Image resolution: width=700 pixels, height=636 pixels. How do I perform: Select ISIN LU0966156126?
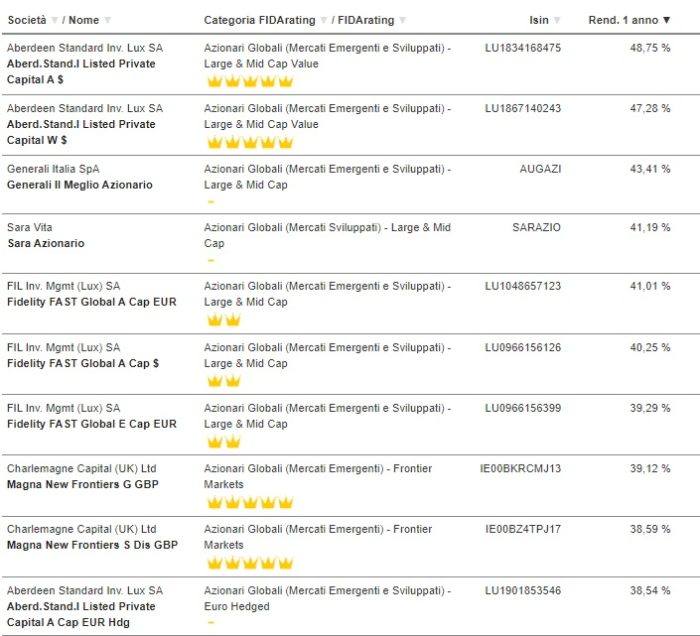523,347
